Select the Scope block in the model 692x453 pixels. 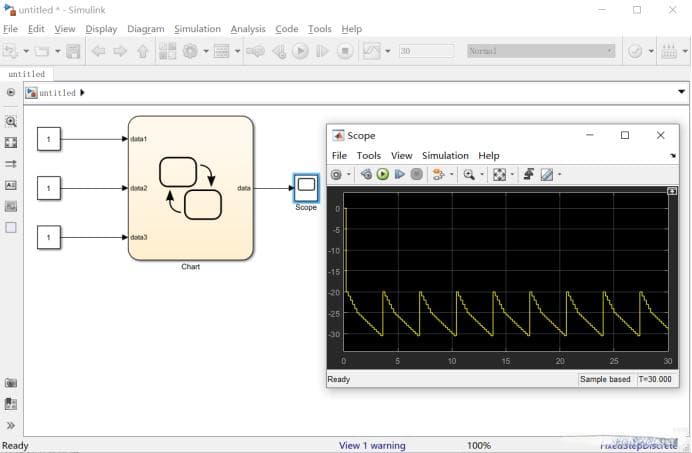coord(306,187)
